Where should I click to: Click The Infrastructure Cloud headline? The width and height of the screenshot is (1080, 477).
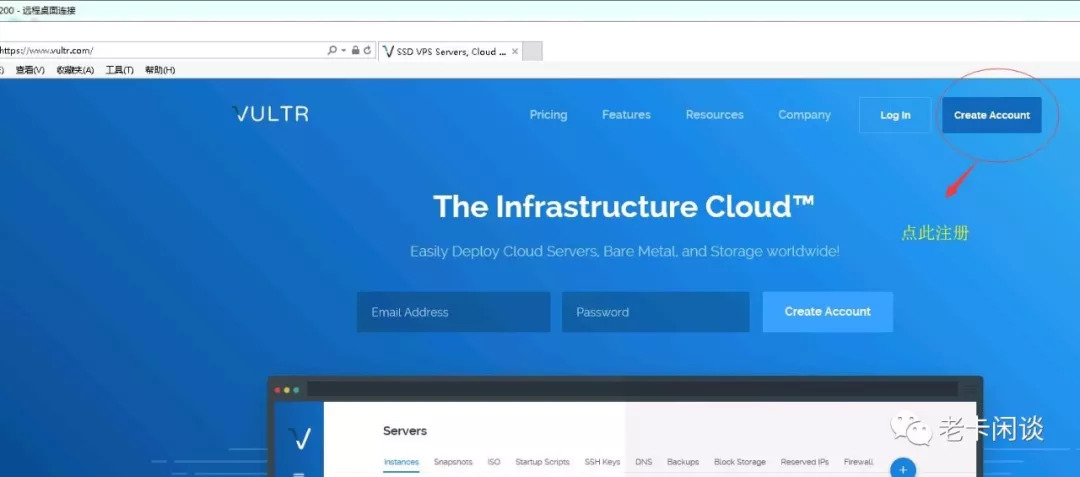pos(624,206)
